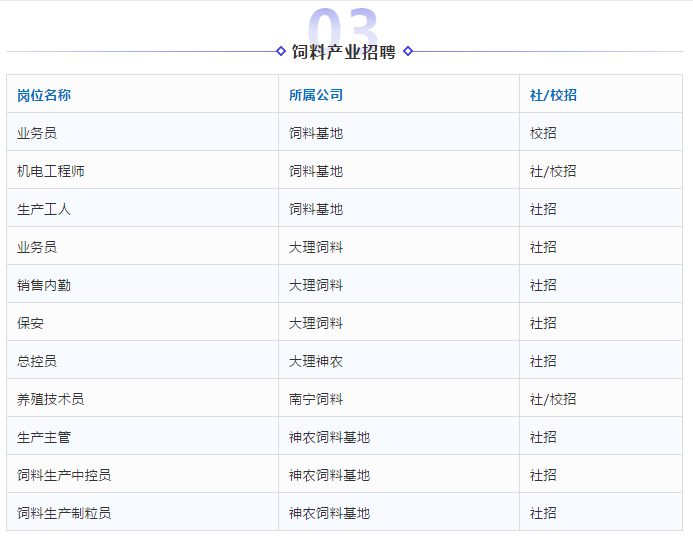Open the 业务员 job in the 大理饲料 row
Screen dimensions: 693x536
click(37, 247)
